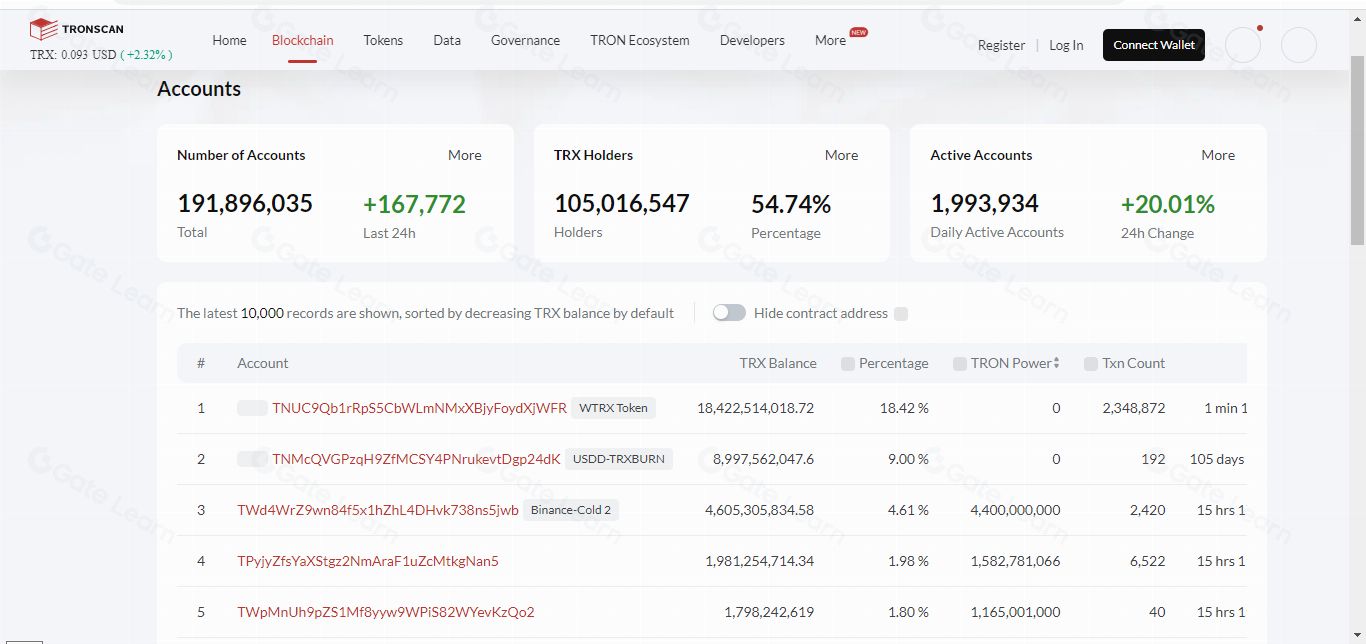The width and height of the screenshot is (1366, 644).
Task: Click the Log In link
Action: (x=1066, y=45)
